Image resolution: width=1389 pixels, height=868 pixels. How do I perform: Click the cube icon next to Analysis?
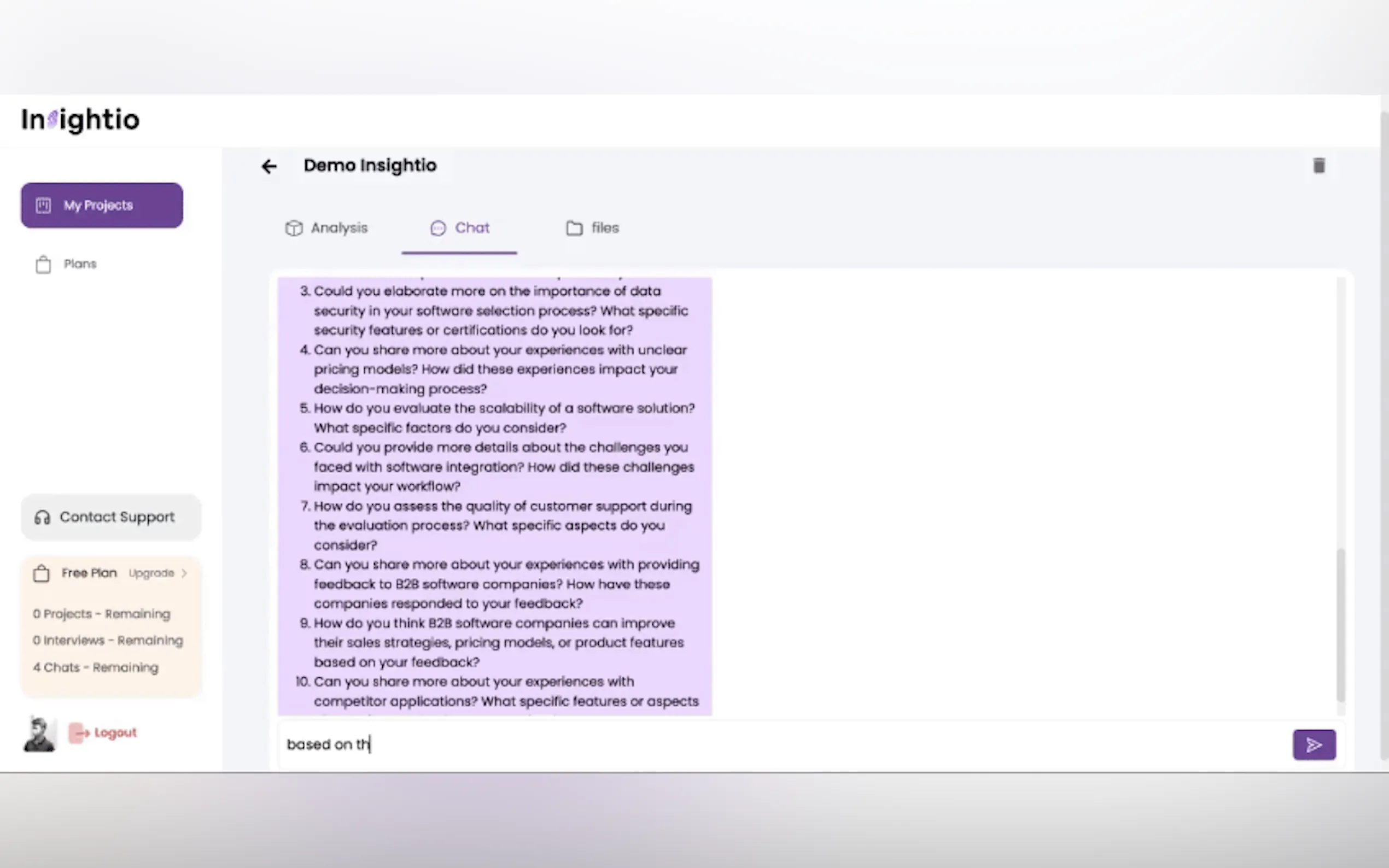pyautogui.click(x=294, y=228)
